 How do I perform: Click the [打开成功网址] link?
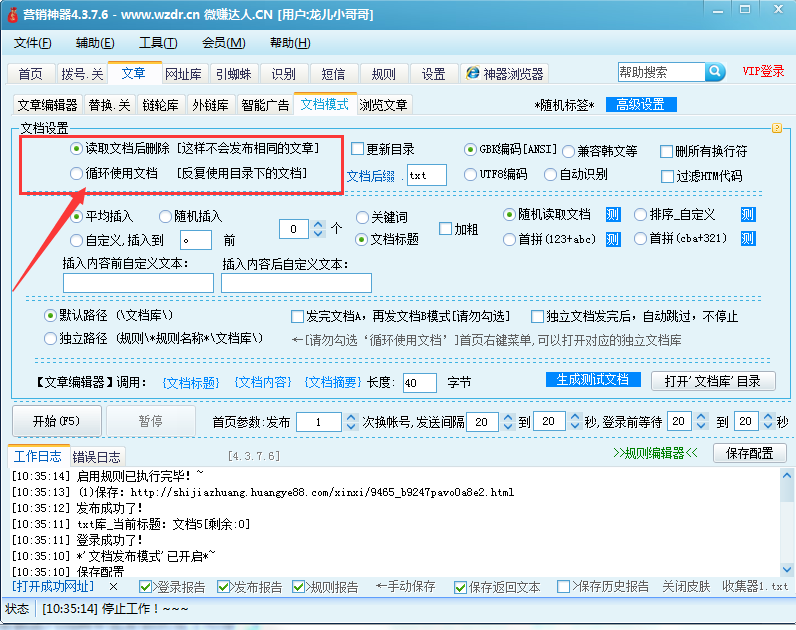click(53, 586)
